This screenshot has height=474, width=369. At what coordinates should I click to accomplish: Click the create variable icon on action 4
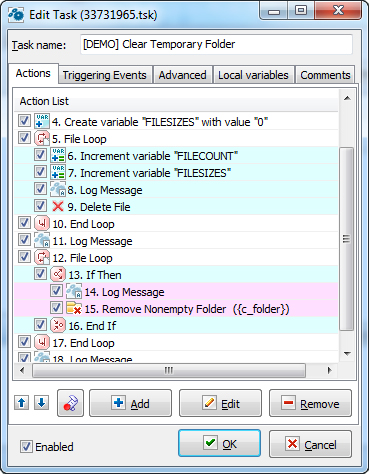pyautogui.click(x=42, y=121)
